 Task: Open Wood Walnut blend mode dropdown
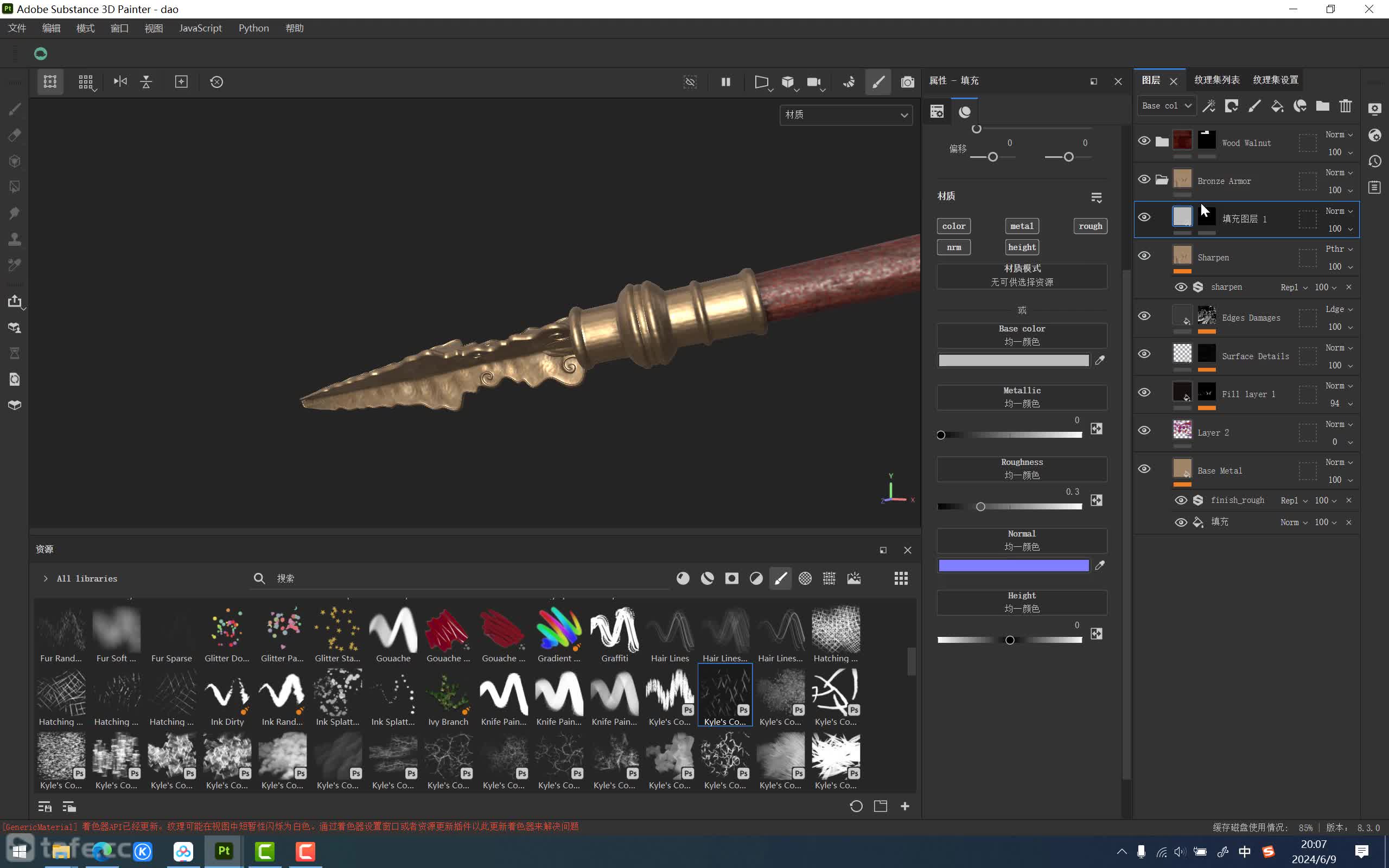1339,135
